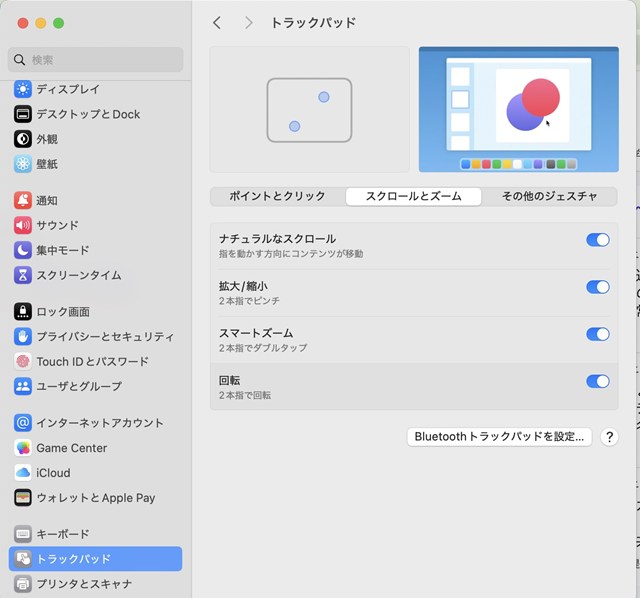
Task: Click the スクリーンタイム hourglass icon
Action: (23, 275)
